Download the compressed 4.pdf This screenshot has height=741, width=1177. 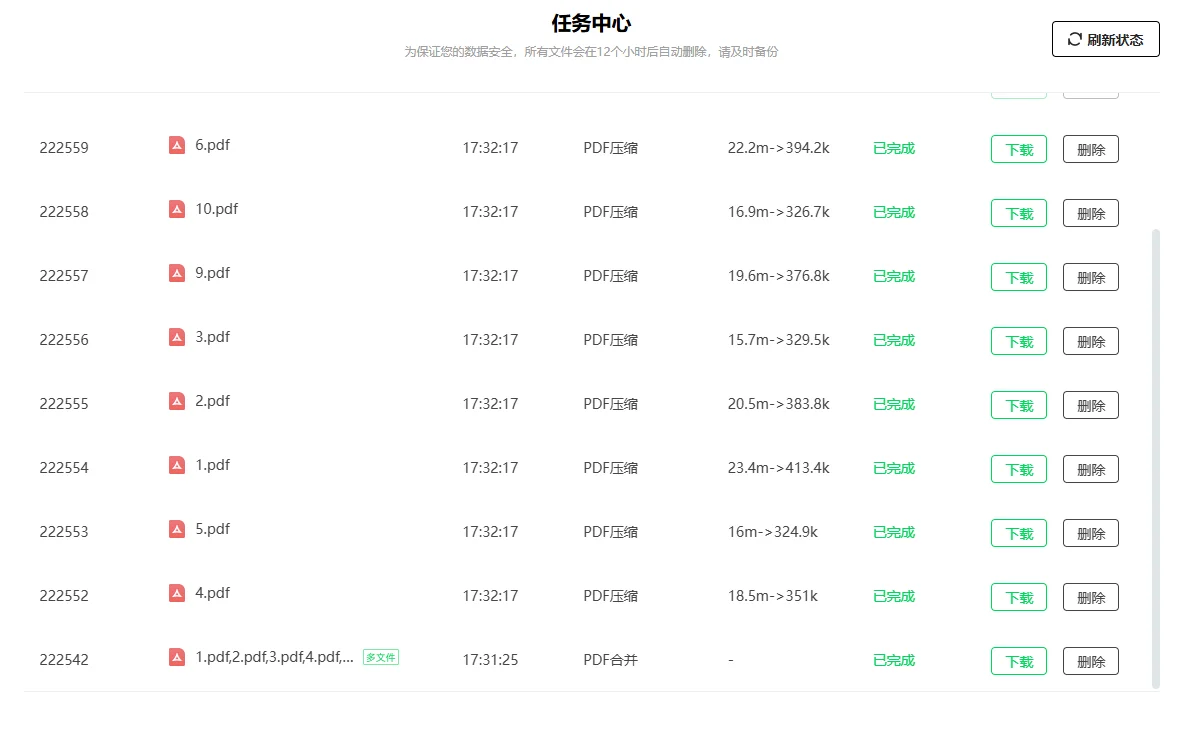1019,597
